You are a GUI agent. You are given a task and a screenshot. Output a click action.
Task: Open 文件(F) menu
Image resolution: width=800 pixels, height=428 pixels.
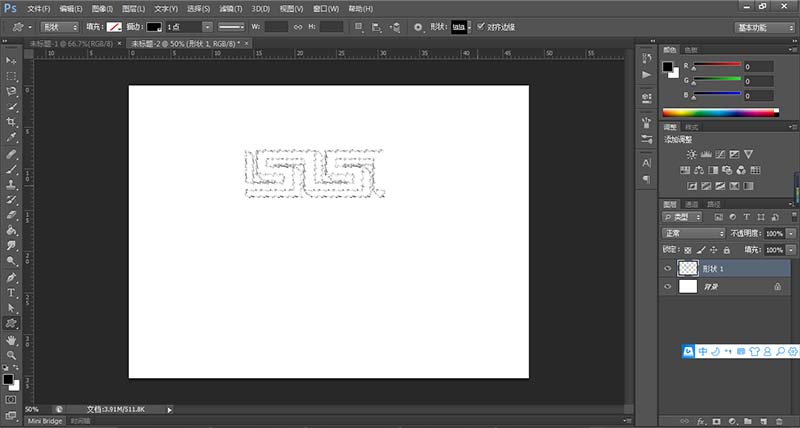[x=39, y=9]
